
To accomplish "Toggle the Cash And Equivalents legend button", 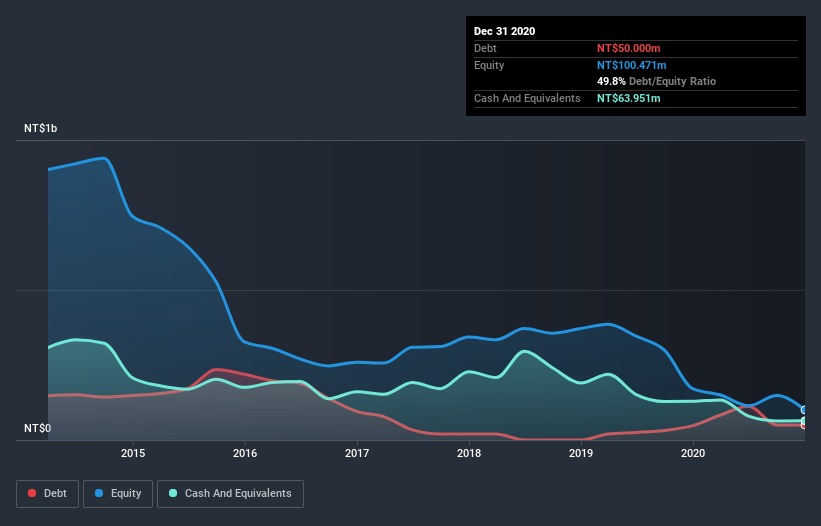I will (230, 494).
